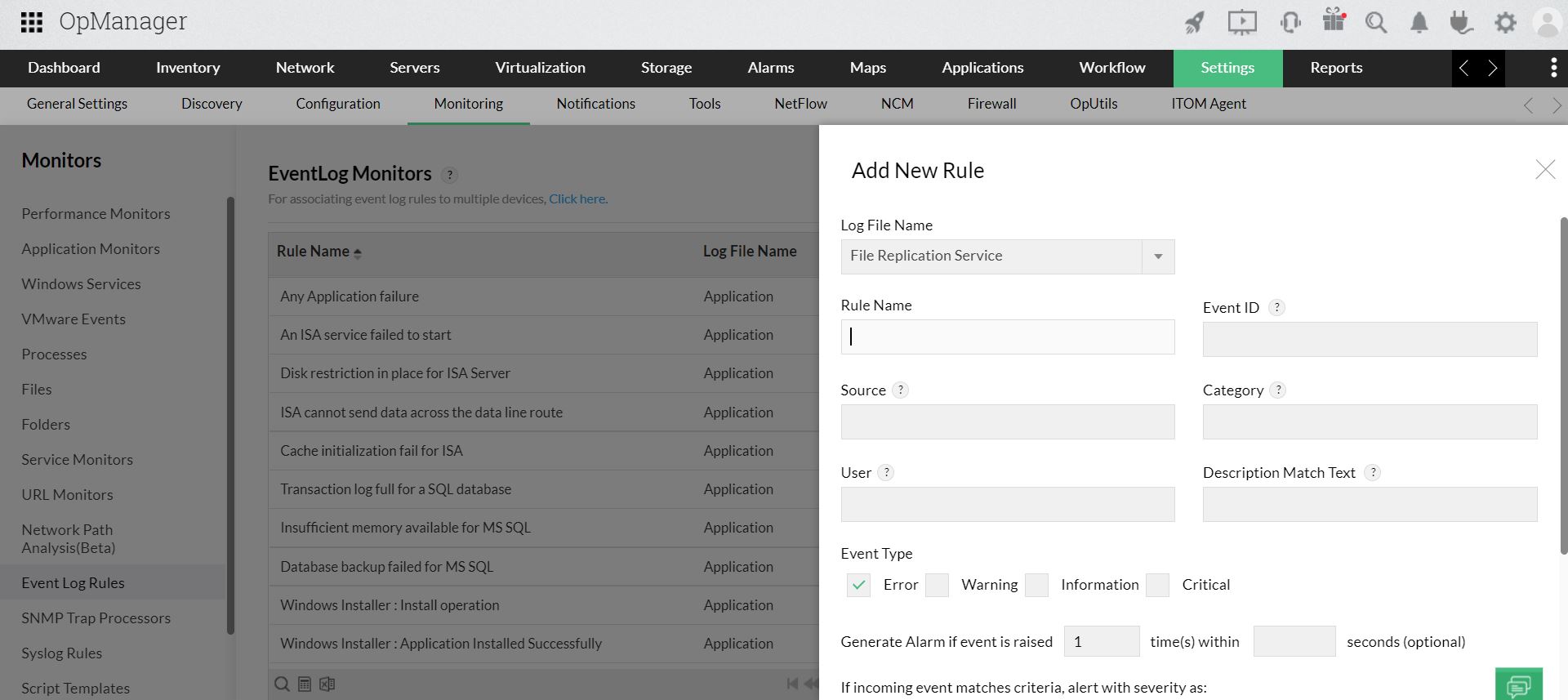This screenshot has width=1568, height=700.
Task: Open the support headset icon
Action: point(1290,22)
